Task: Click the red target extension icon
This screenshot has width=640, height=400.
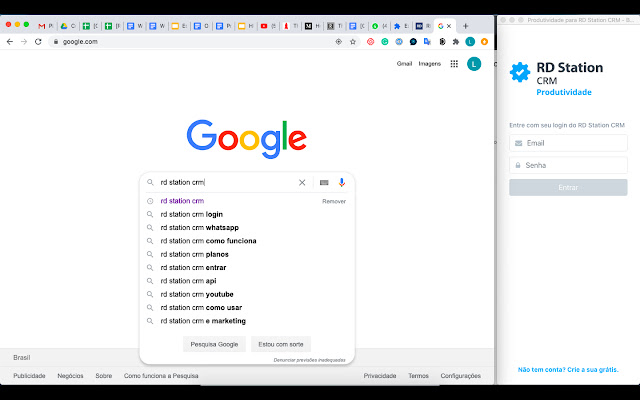Action: coord(370,42)
